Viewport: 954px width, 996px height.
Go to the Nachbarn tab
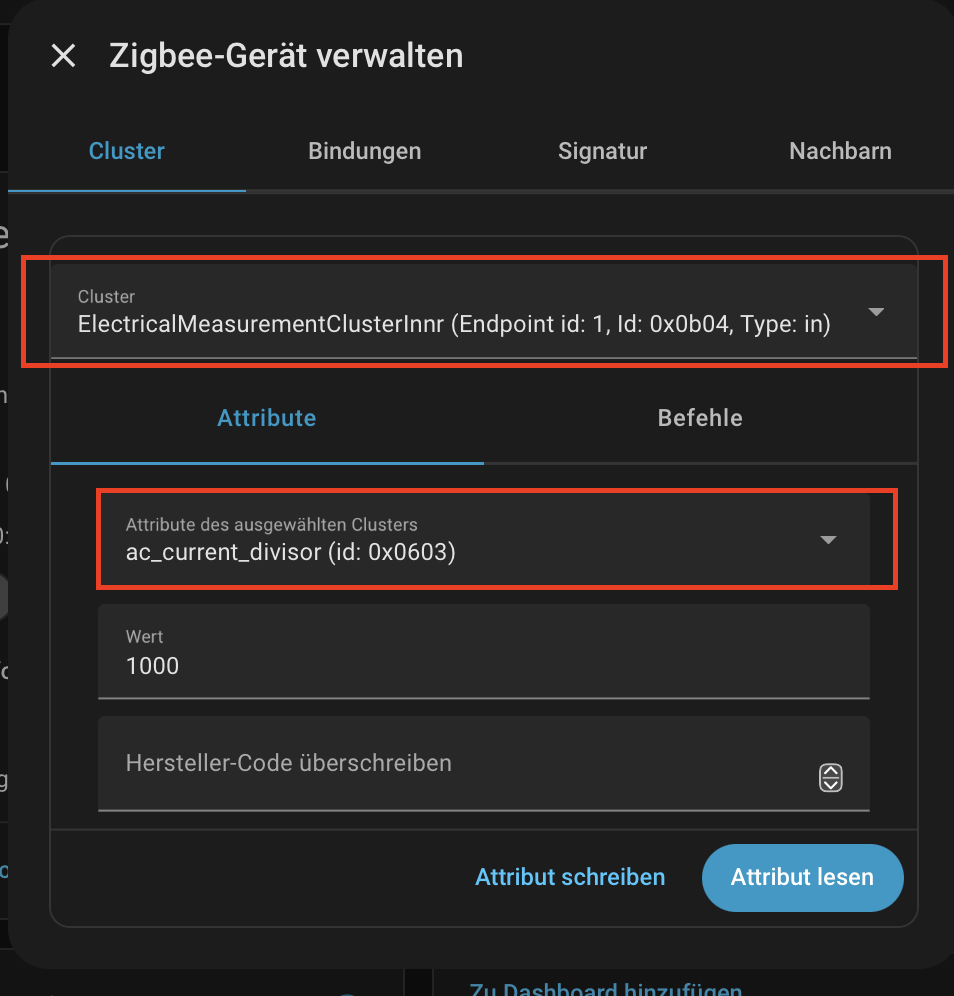840,152
